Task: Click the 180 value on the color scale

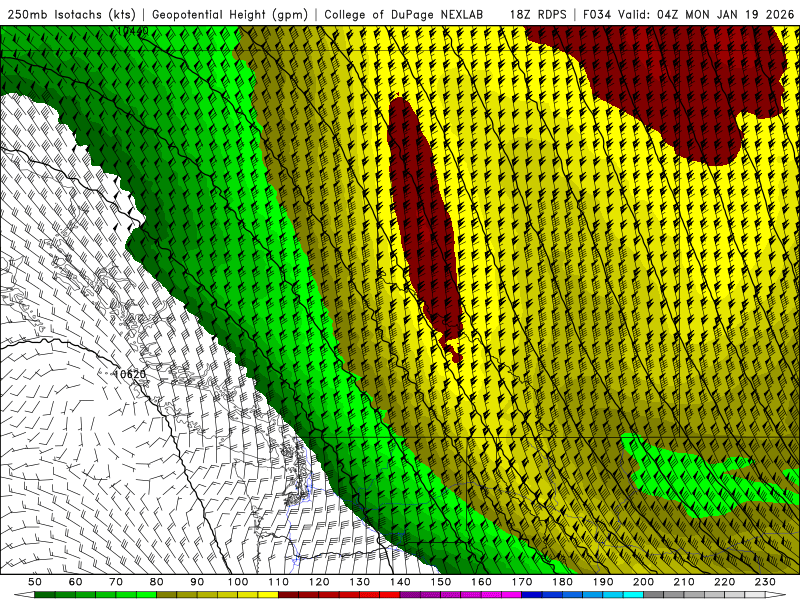Action: [x=563, y=582]
